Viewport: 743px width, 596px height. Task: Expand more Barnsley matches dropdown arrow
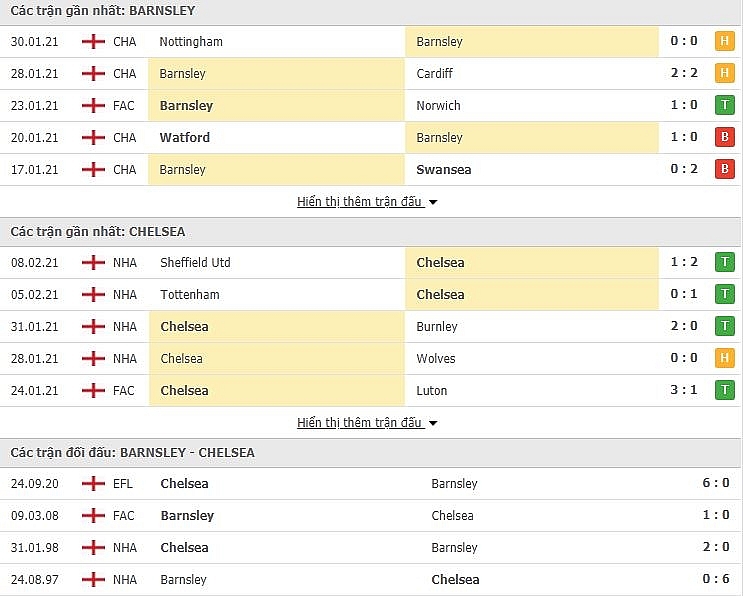pos(433,202)
